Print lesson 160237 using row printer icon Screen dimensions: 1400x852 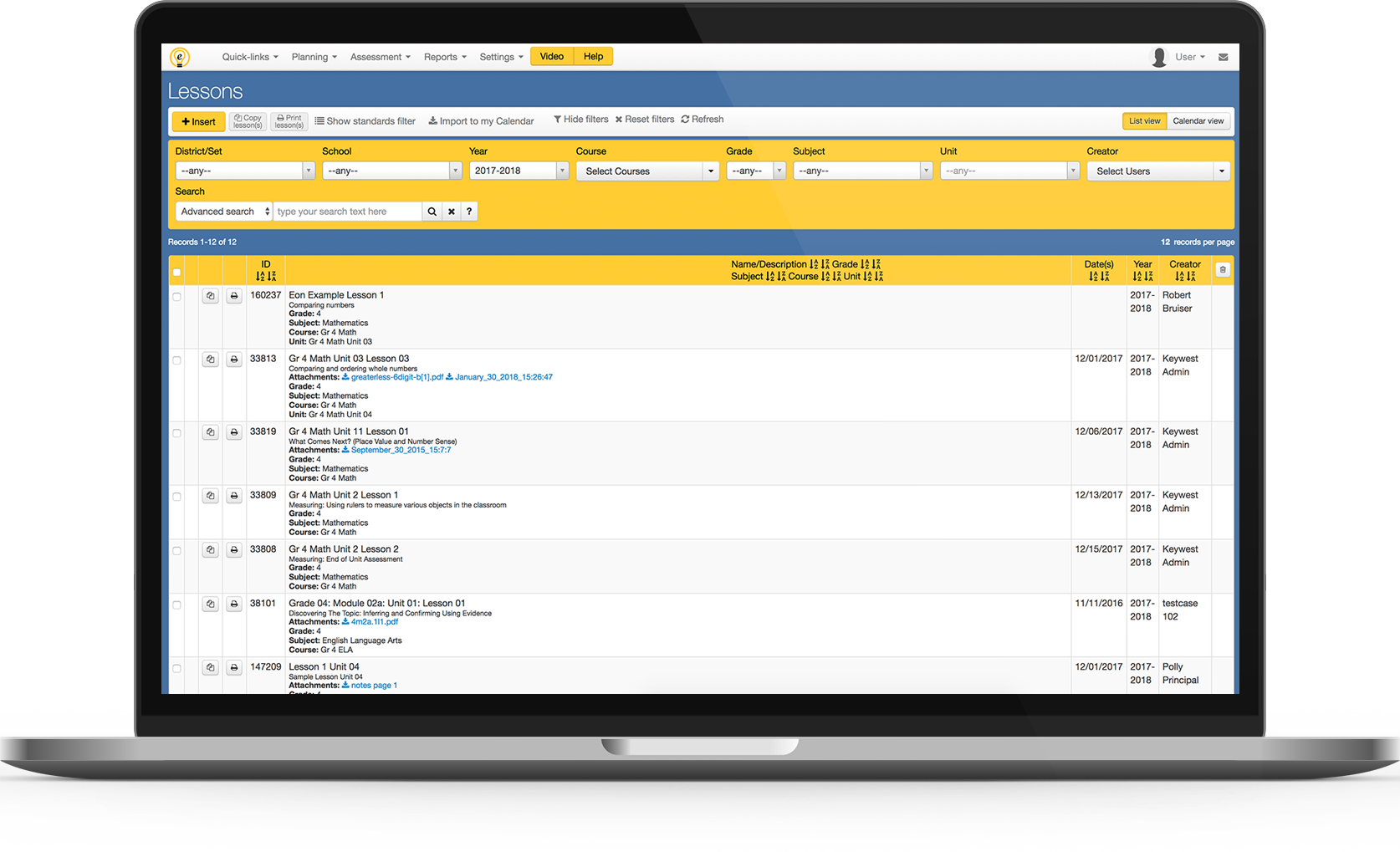(x=234, y=296)
